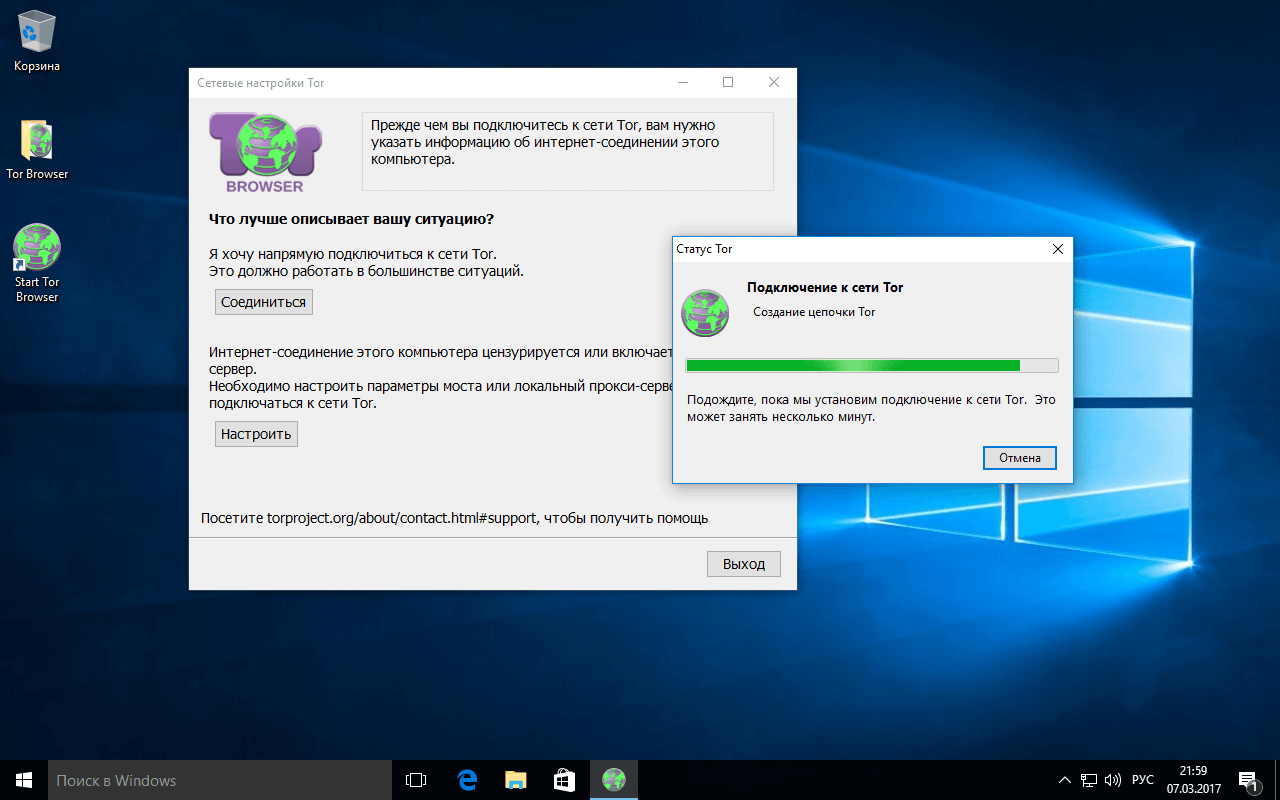Click the Tor connection progress bar

click(x=871, y=366)
